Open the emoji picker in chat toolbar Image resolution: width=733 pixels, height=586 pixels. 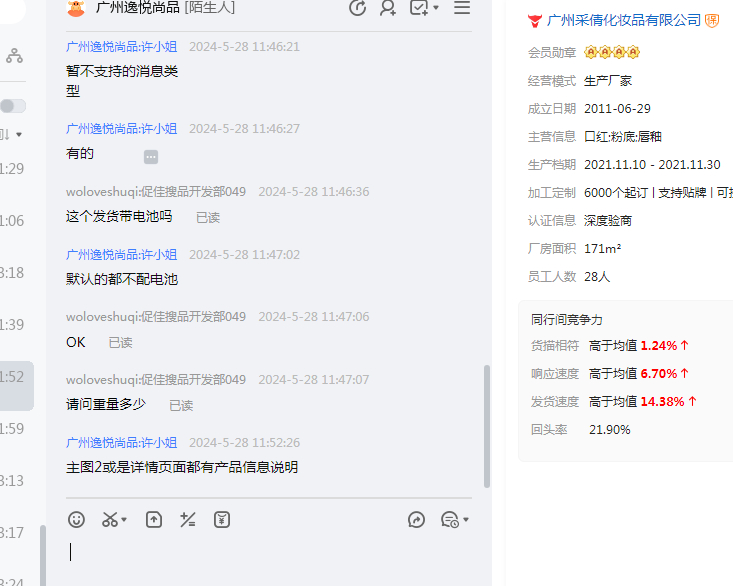[x=76, y=519]
